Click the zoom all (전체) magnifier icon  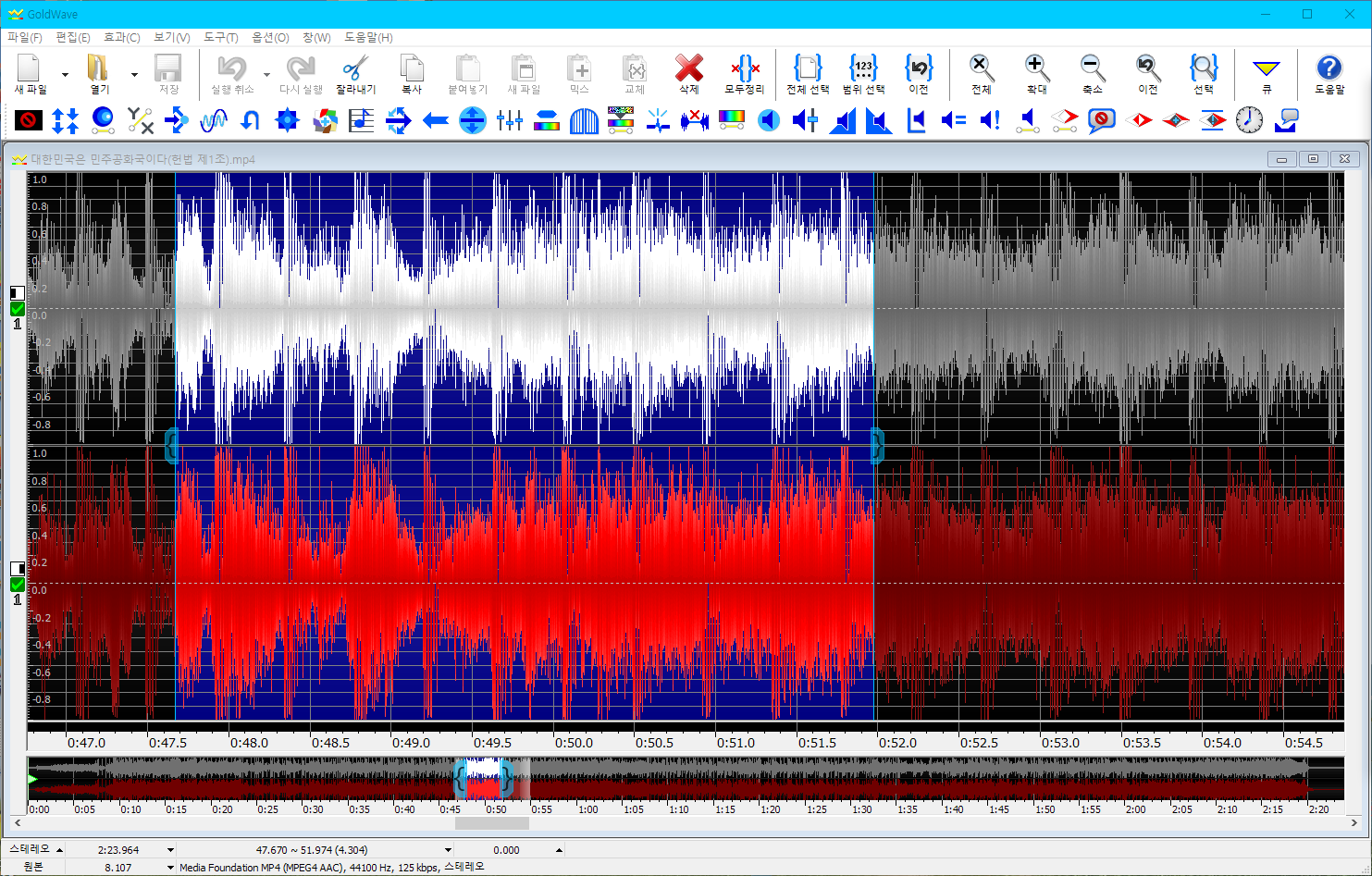point(982,68)
